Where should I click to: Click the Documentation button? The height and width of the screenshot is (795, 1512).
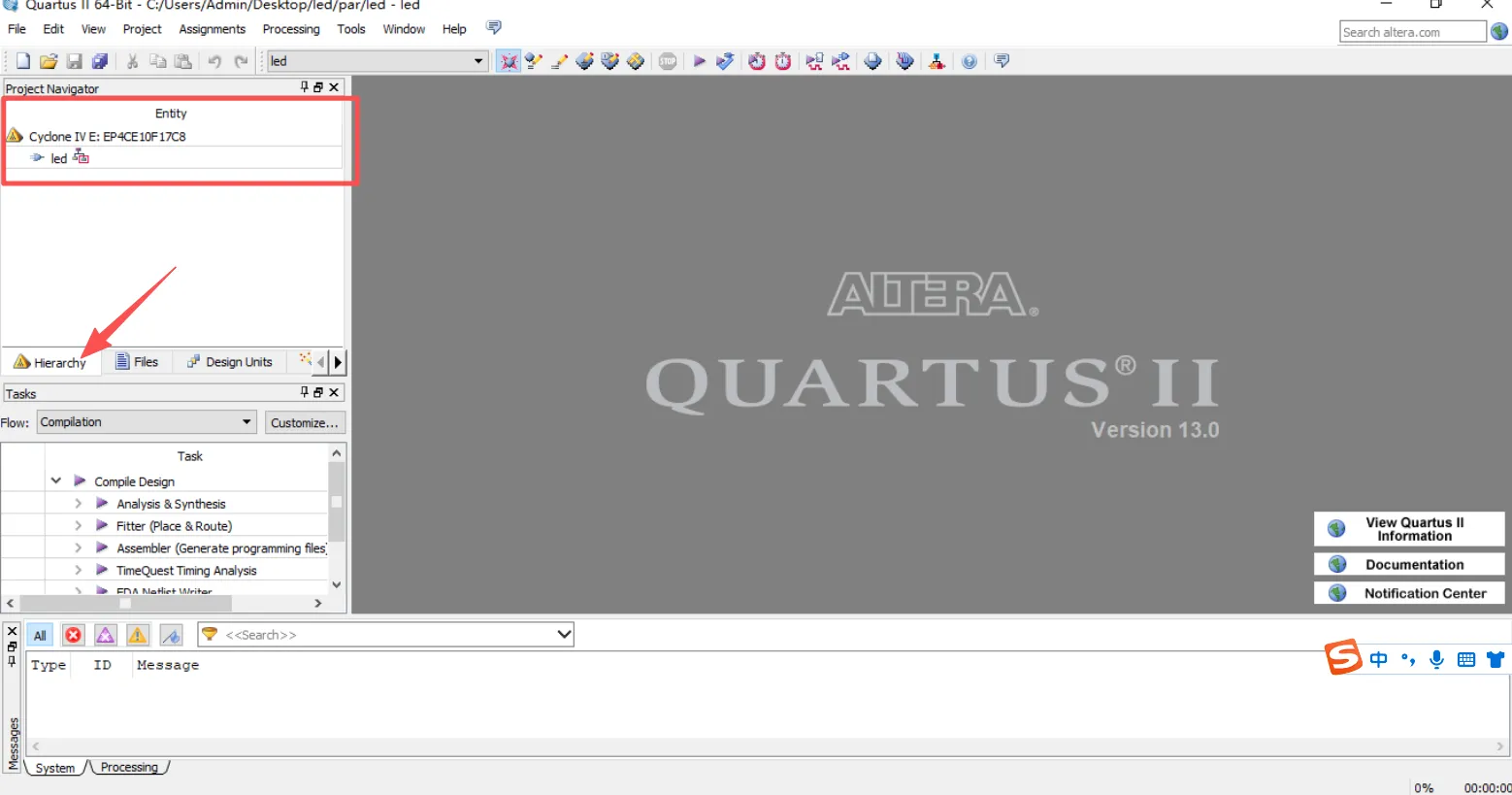pyautogui.click(x=1409, y=564)
